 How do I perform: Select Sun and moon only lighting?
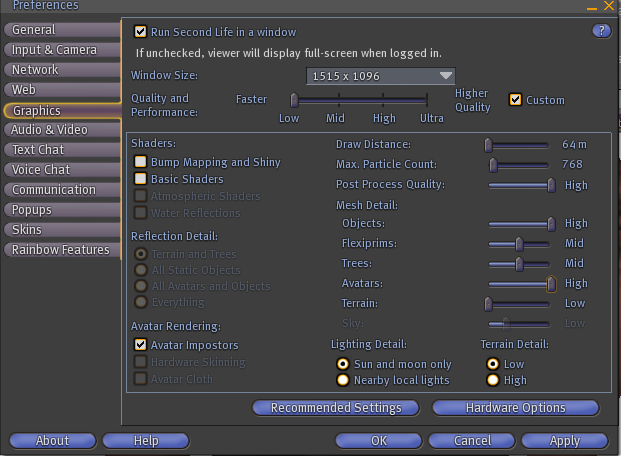pyautogui.click(x=343, y=364)
